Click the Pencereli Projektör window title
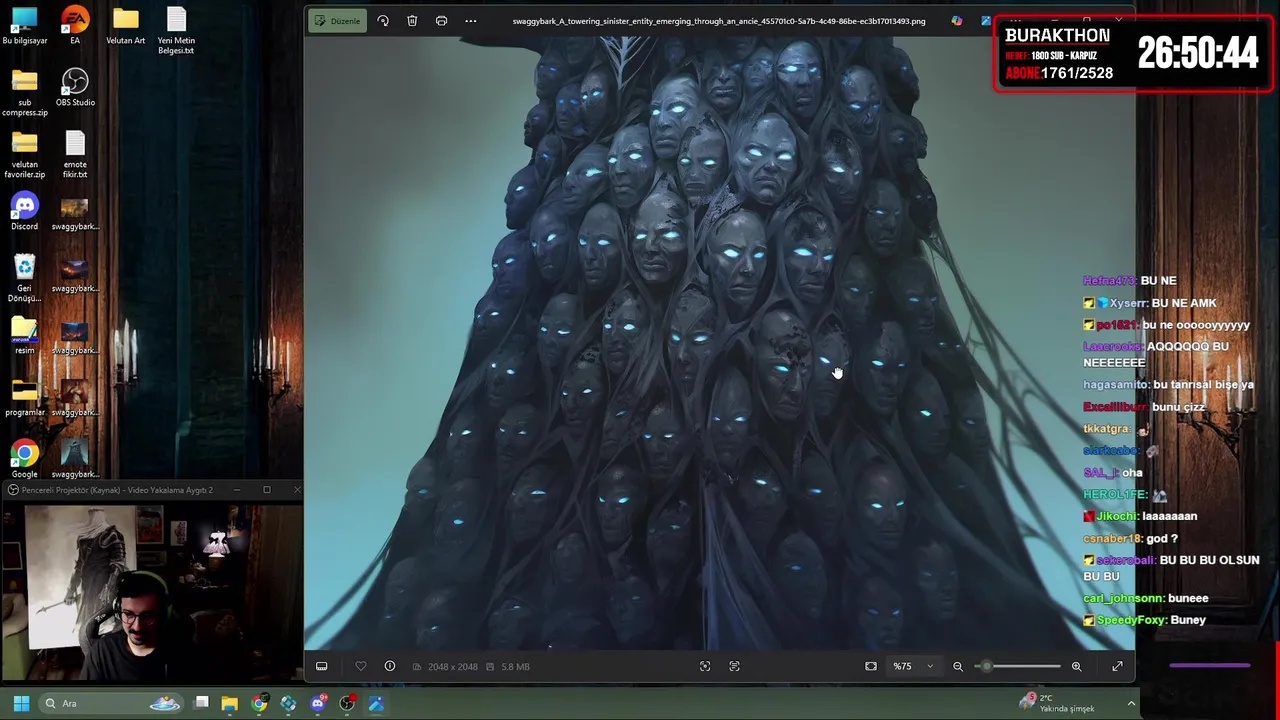Image resolution: width=1280 pixels, height=720 pixels. click(x=117, y=490)
